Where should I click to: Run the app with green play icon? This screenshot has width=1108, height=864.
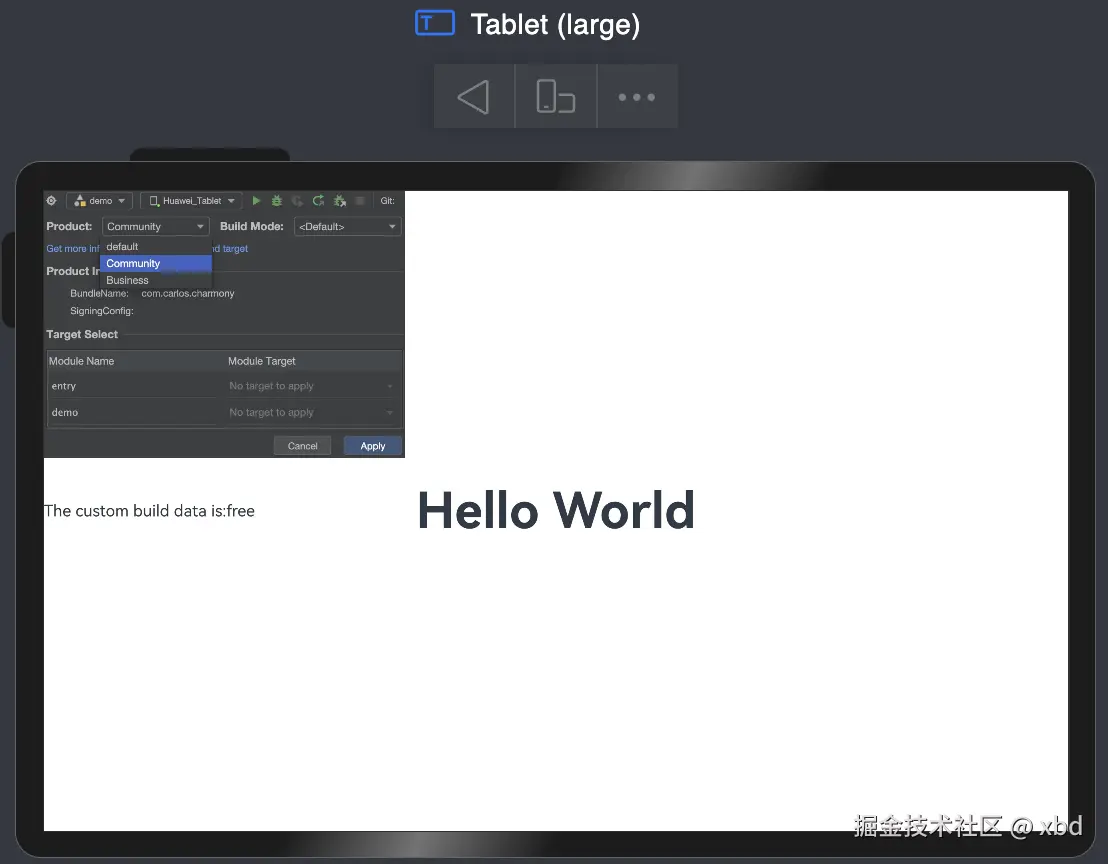click(x=257, y=201)
